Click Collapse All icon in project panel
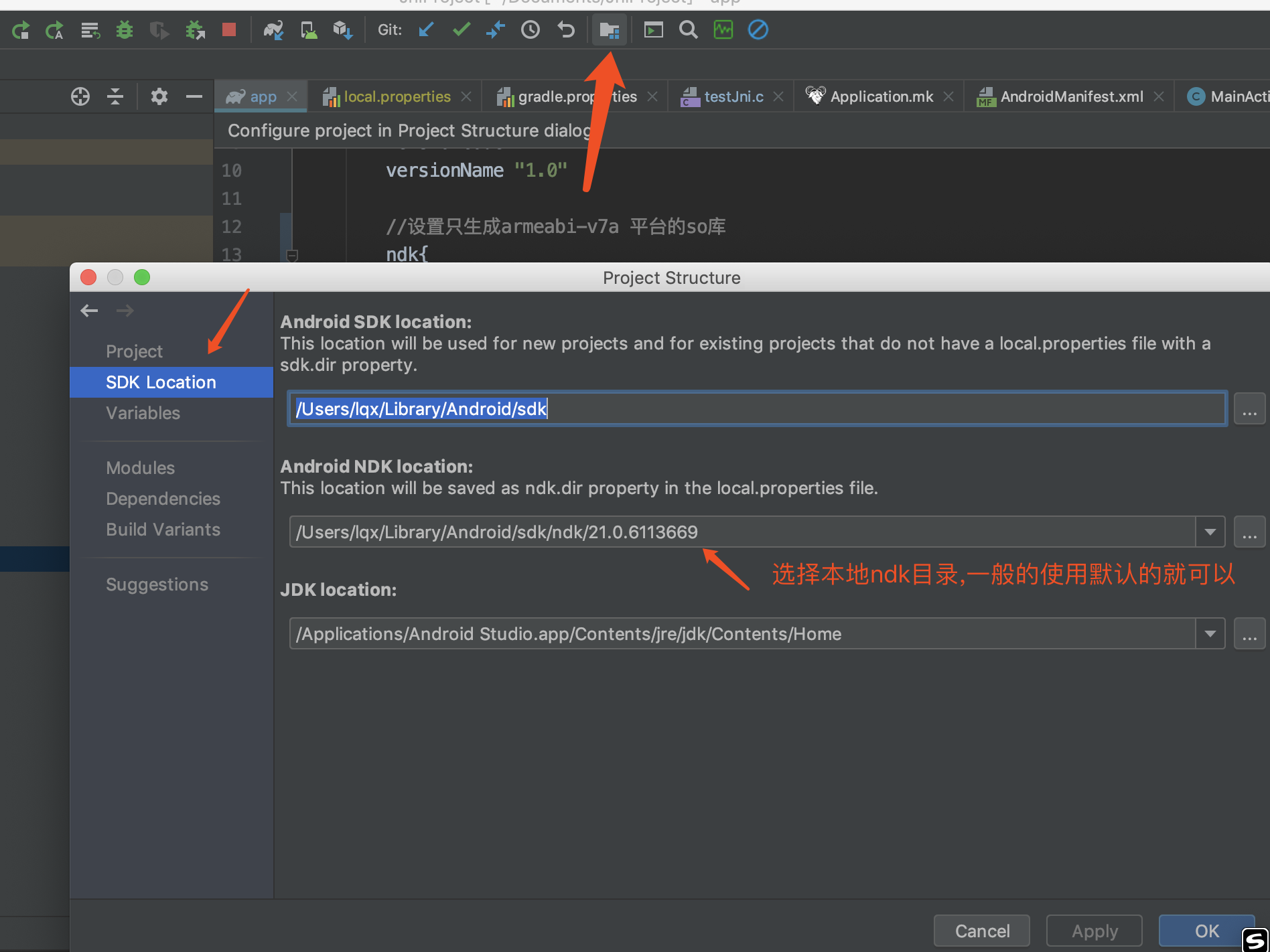 [x=115, y=96]
